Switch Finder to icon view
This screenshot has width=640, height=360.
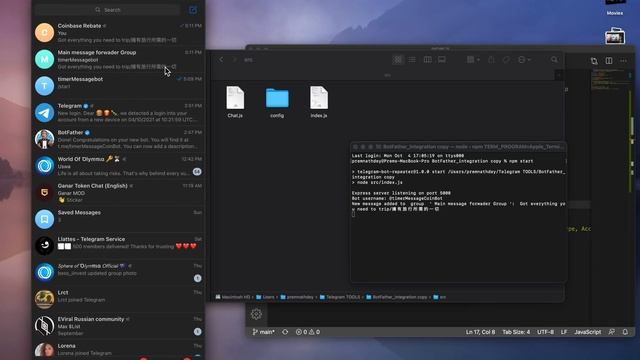pos(398,60)
